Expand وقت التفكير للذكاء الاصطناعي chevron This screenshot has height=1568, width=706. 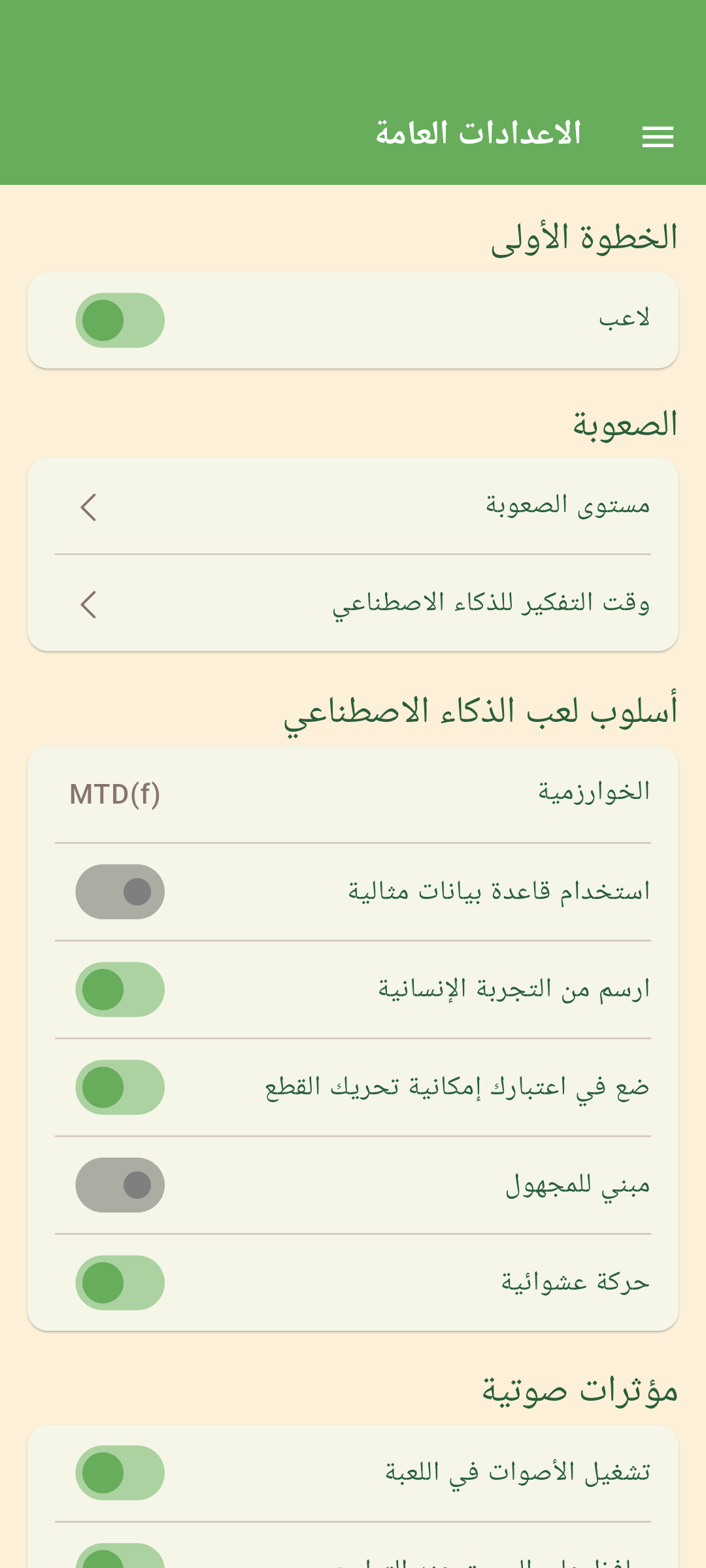pos(89,604)
